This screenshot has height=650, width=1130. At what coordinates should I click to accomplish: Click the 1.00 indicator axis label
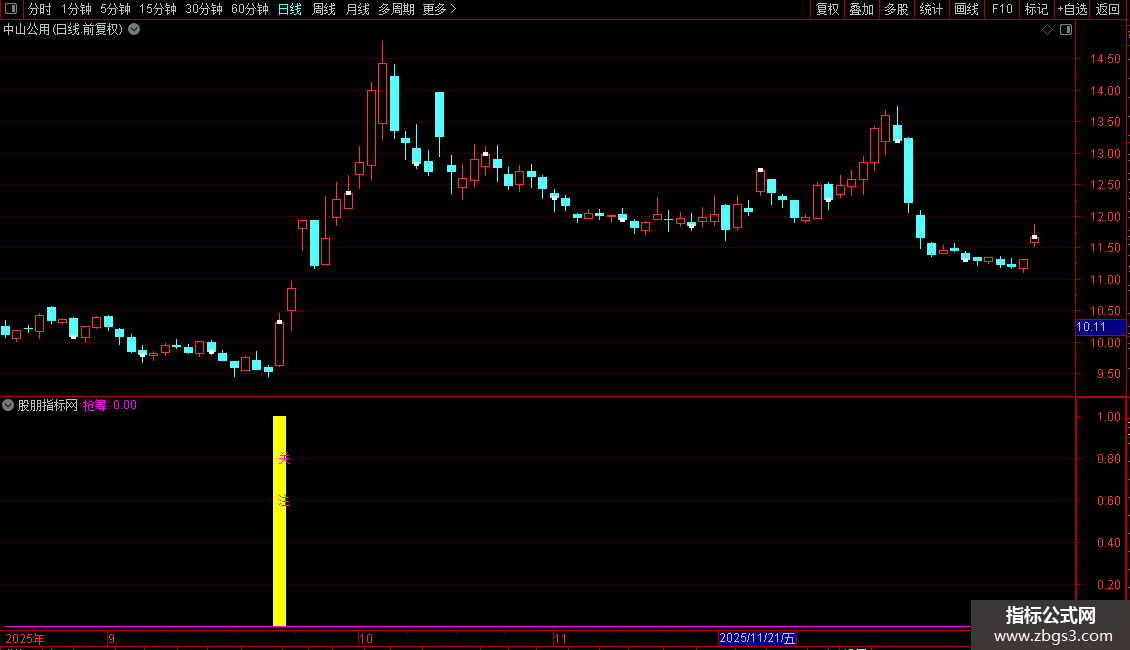(x=1108, y=417)
